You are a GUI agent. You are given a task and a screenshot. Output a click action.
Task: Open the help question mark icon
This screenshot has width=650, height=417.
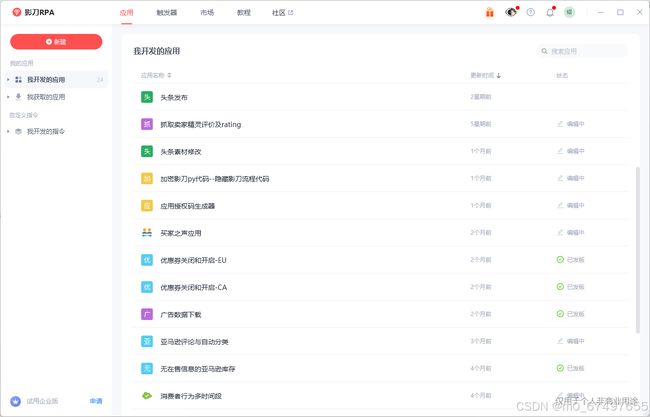tap(531, 12)
